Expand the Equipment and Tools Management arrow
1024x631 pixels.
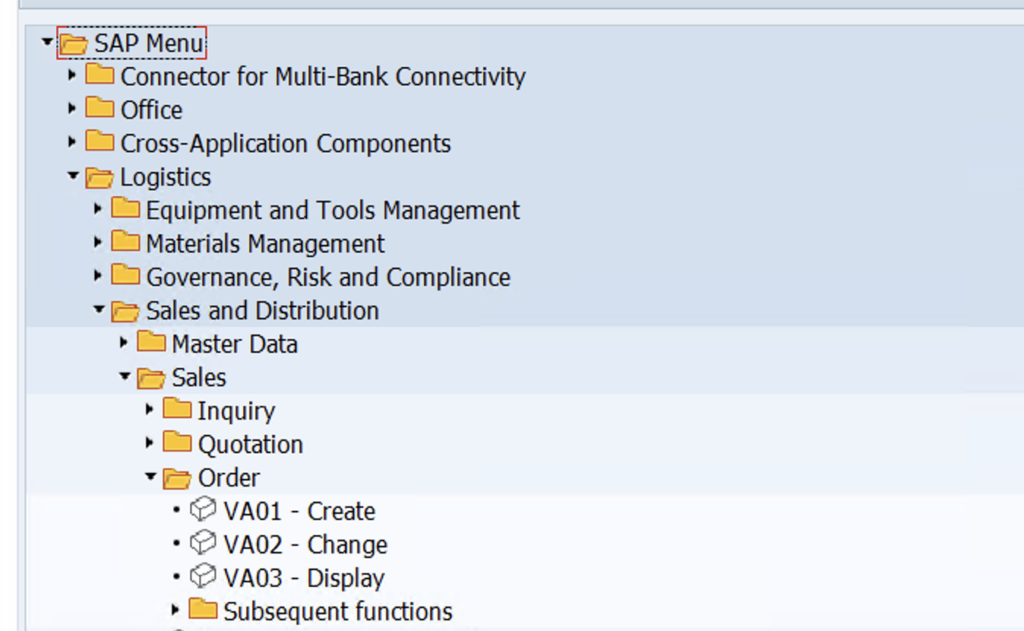[x=97, y=209]
